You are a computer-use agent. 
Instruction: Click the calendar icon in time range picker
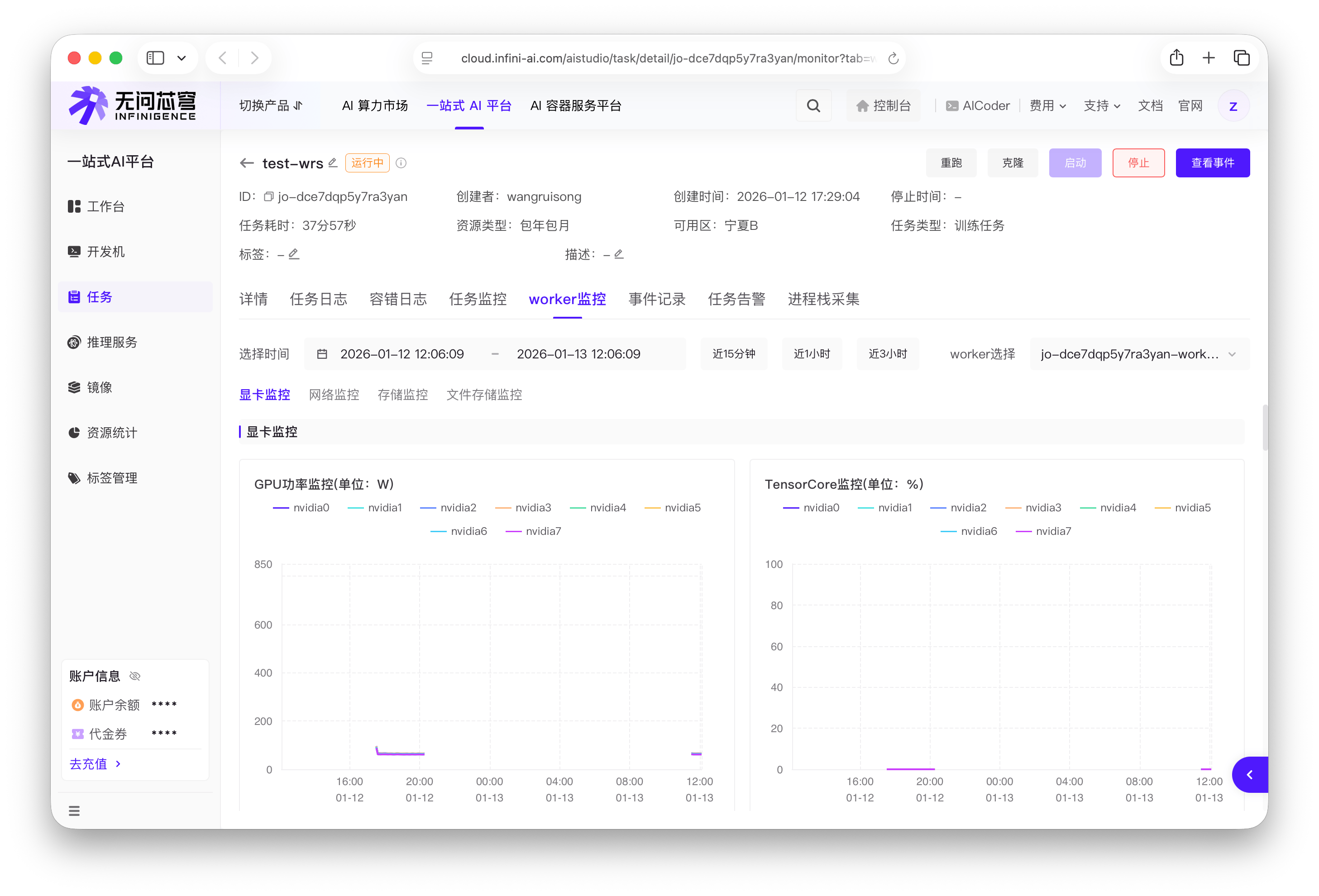coord(322,354)
